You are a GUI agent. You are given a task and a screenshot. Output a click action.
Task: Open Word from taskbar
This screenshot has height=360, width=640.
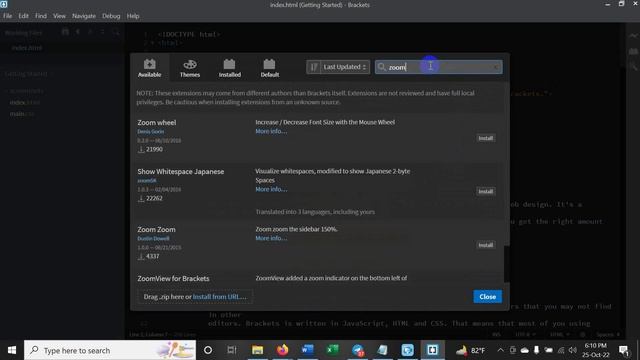(307, 350)
